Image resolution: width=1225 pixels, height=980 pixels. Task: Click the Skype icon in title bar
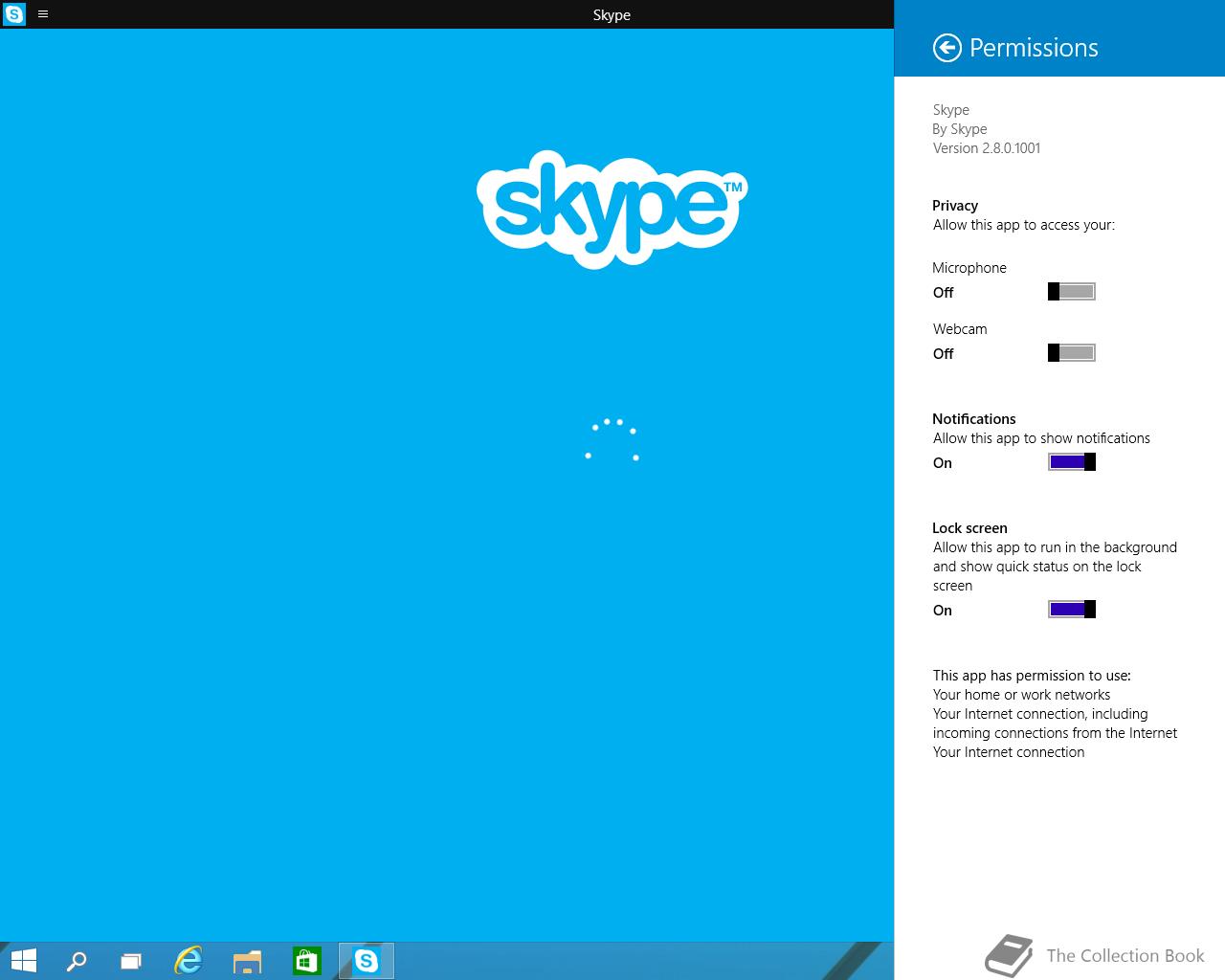pos(14,14)
